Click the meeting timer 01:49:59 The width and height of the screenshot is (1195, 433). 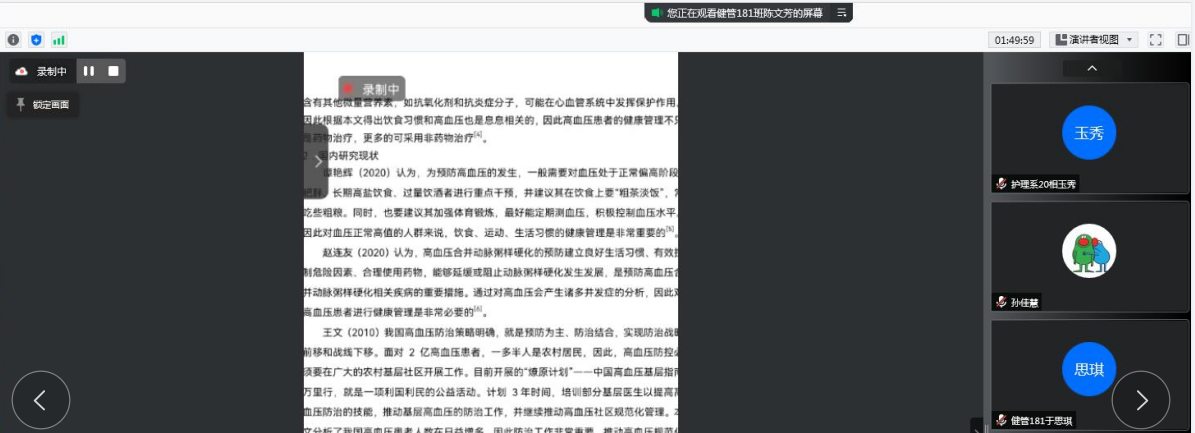[x=1014, y=40]
